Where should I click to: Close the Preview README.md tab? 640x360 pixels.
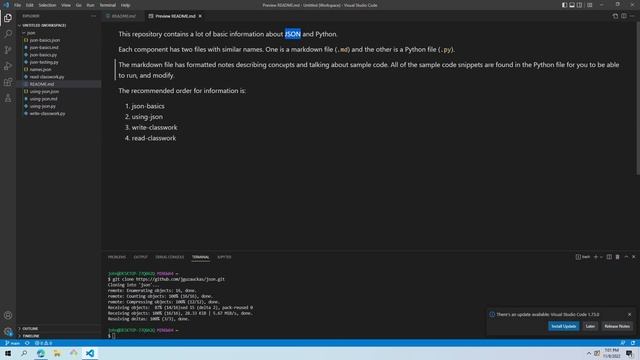click(x=200, y=16)
